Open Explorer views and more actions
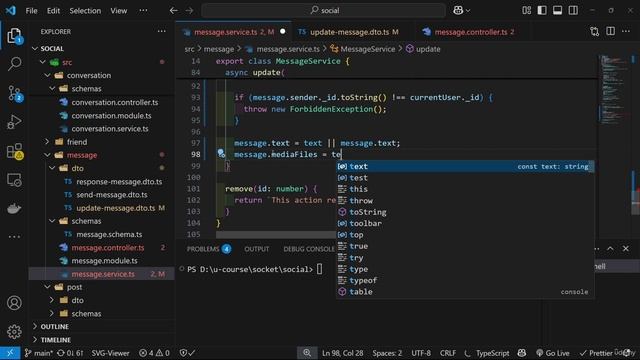 click(162, 31)
